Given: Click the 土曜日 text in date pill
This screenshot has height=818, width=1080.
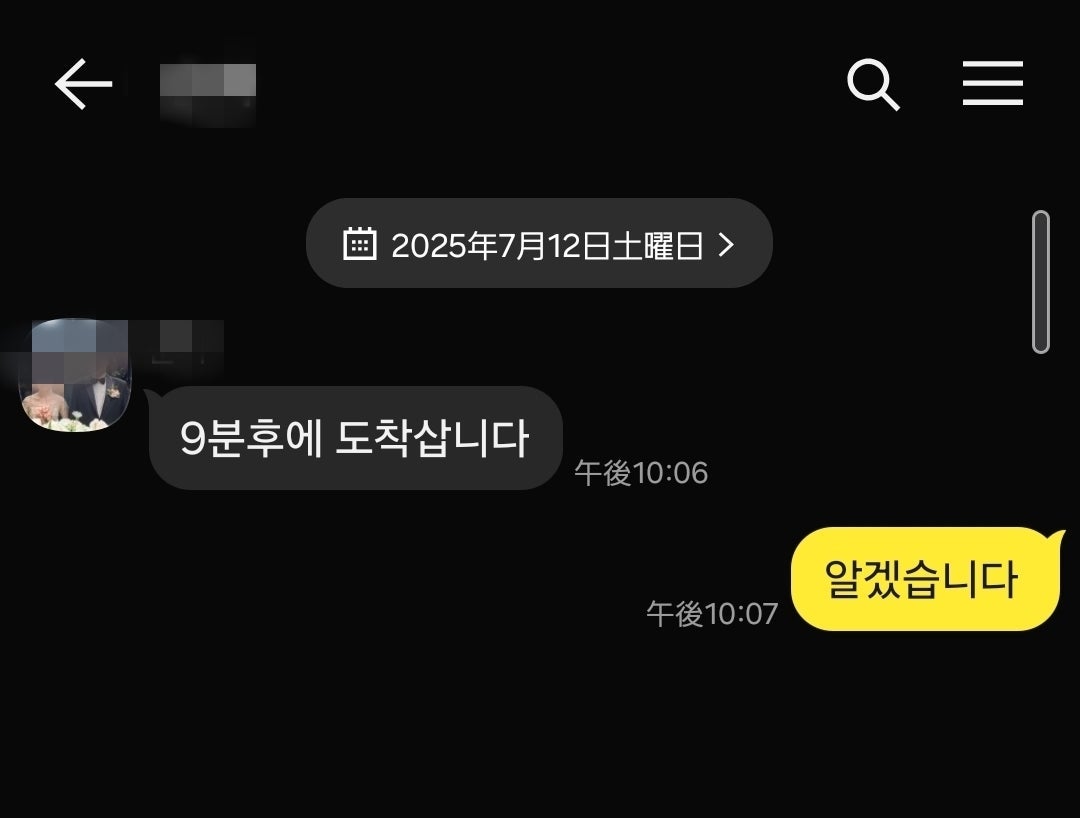Looking at the screenshot, I should (x=658, y=245).
